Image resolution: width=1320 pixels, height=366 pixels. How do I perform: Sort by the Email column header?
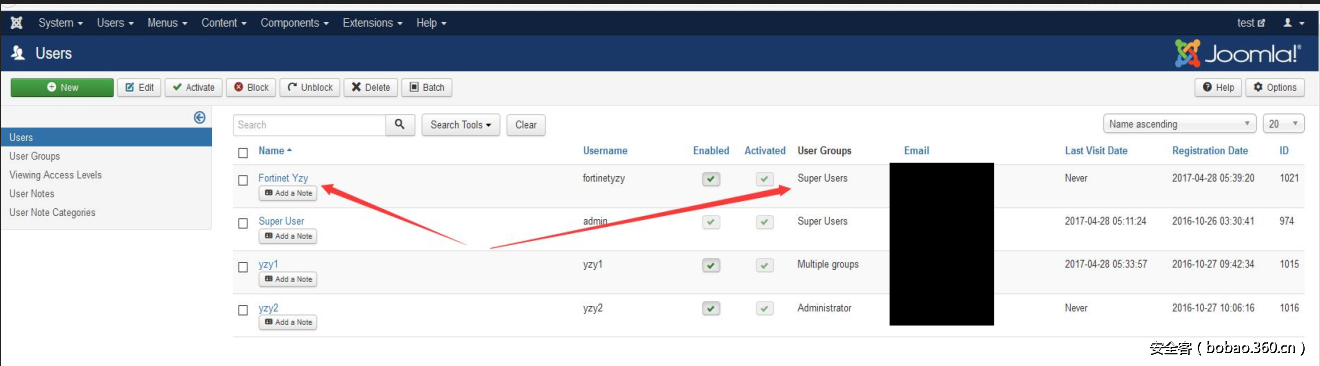tap(917, 151)
